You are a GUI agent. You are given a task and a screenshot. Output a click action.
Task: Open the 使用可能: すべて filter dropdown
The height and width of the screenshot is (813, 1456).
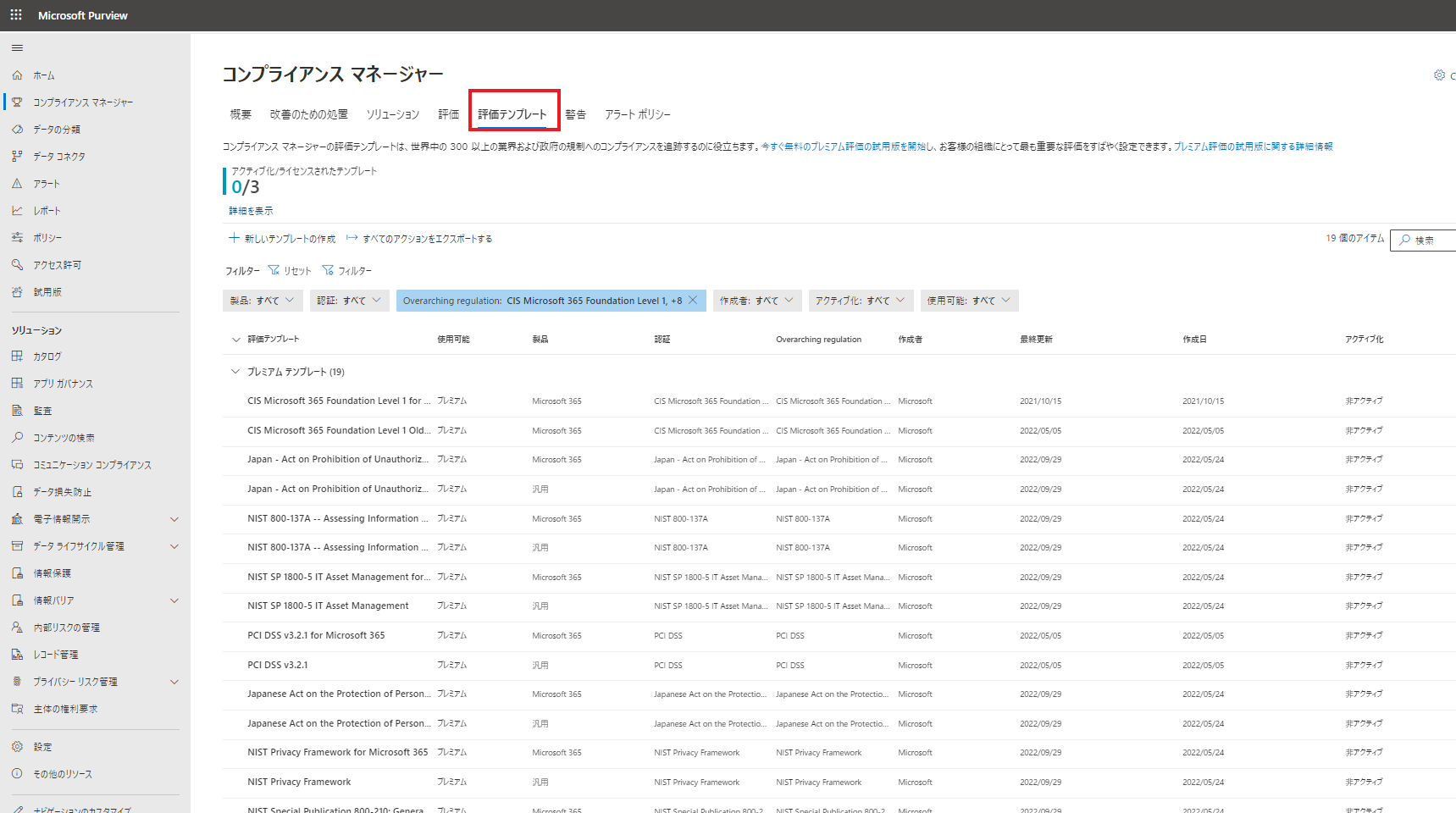coord(969,301)
